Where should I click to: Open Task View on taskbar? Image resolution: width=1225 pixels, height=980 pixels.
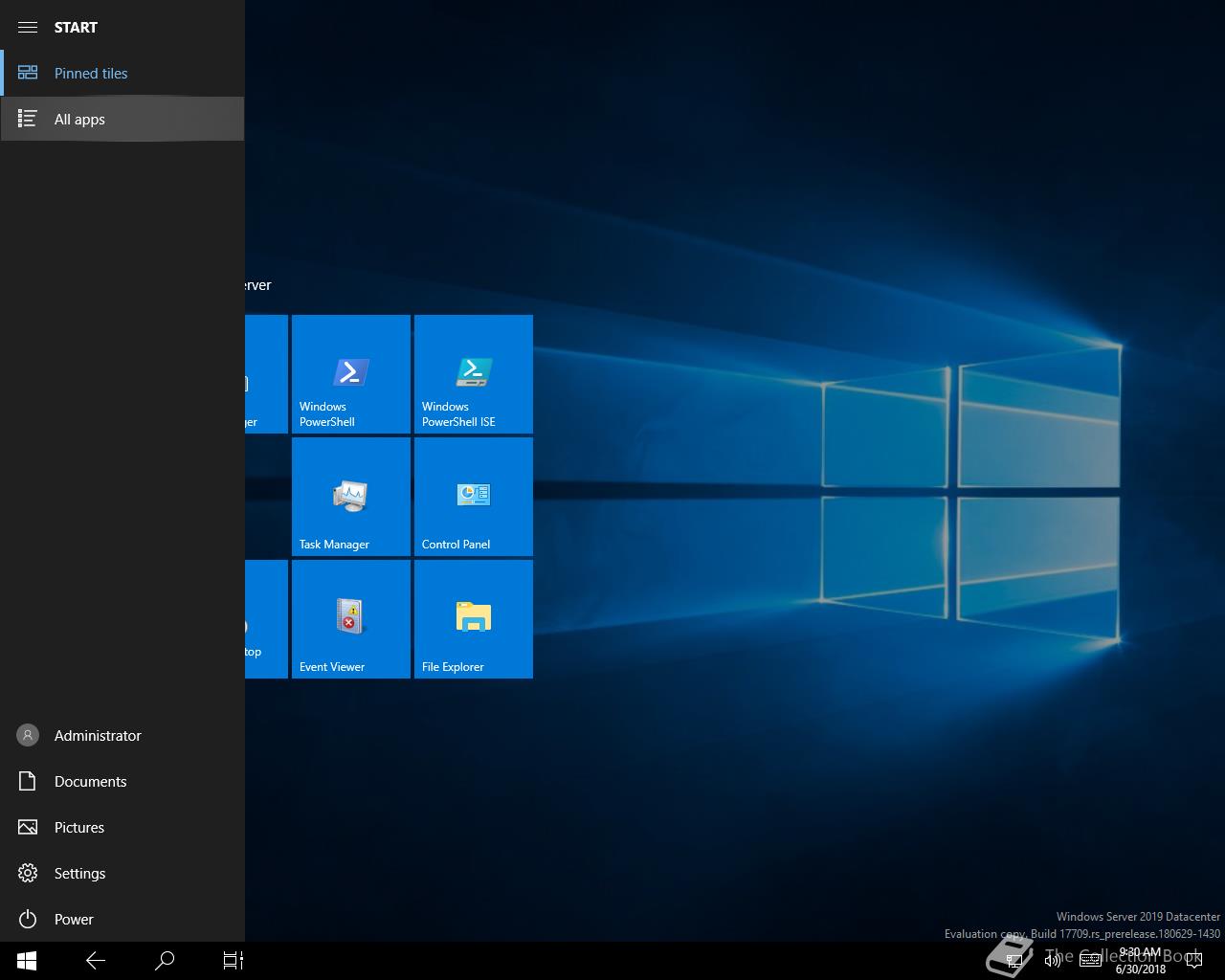(234, 961)
